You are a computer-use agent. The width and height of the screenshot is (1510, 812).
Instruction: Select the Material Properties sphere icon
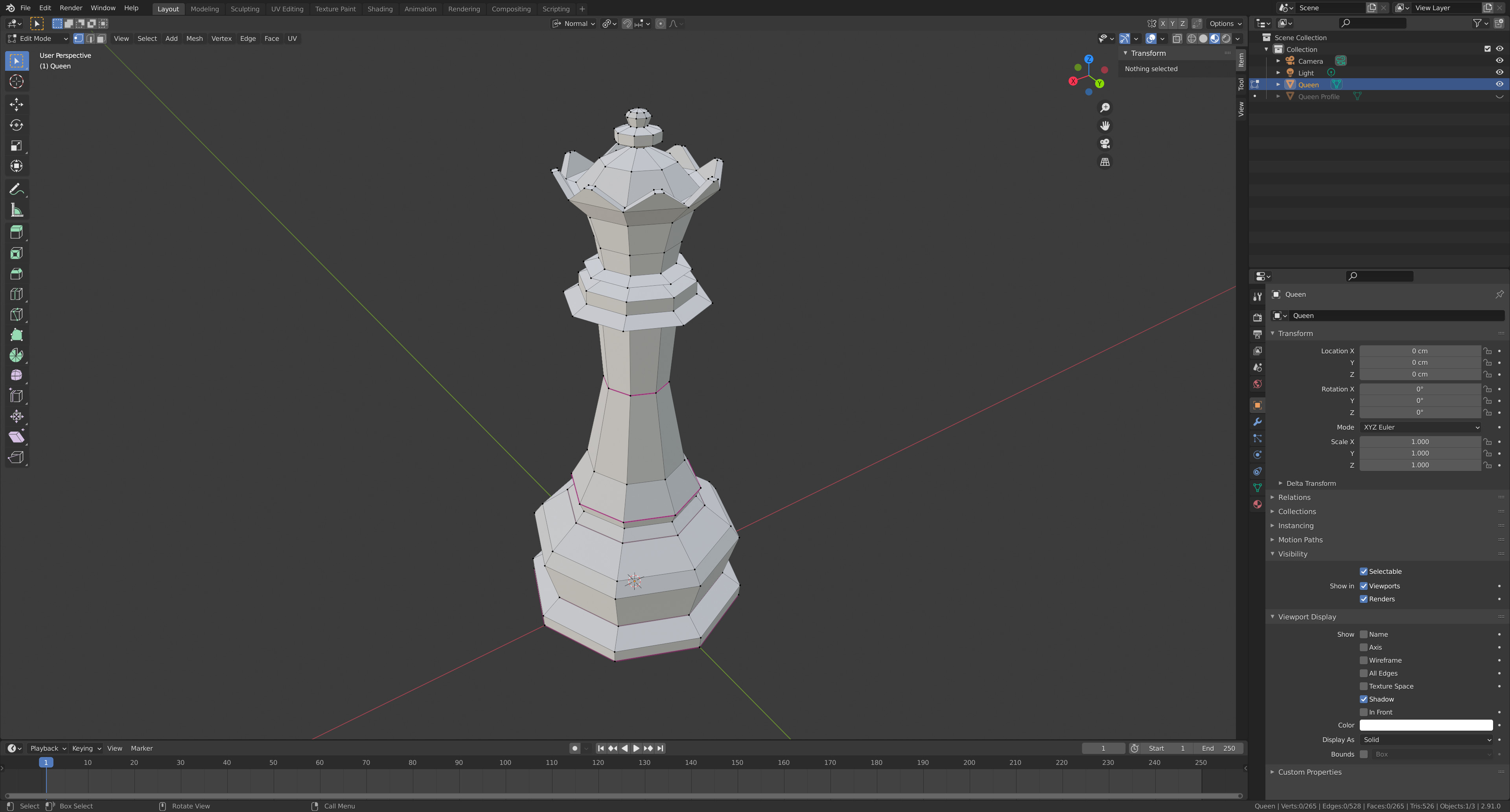pos(1257,504)
